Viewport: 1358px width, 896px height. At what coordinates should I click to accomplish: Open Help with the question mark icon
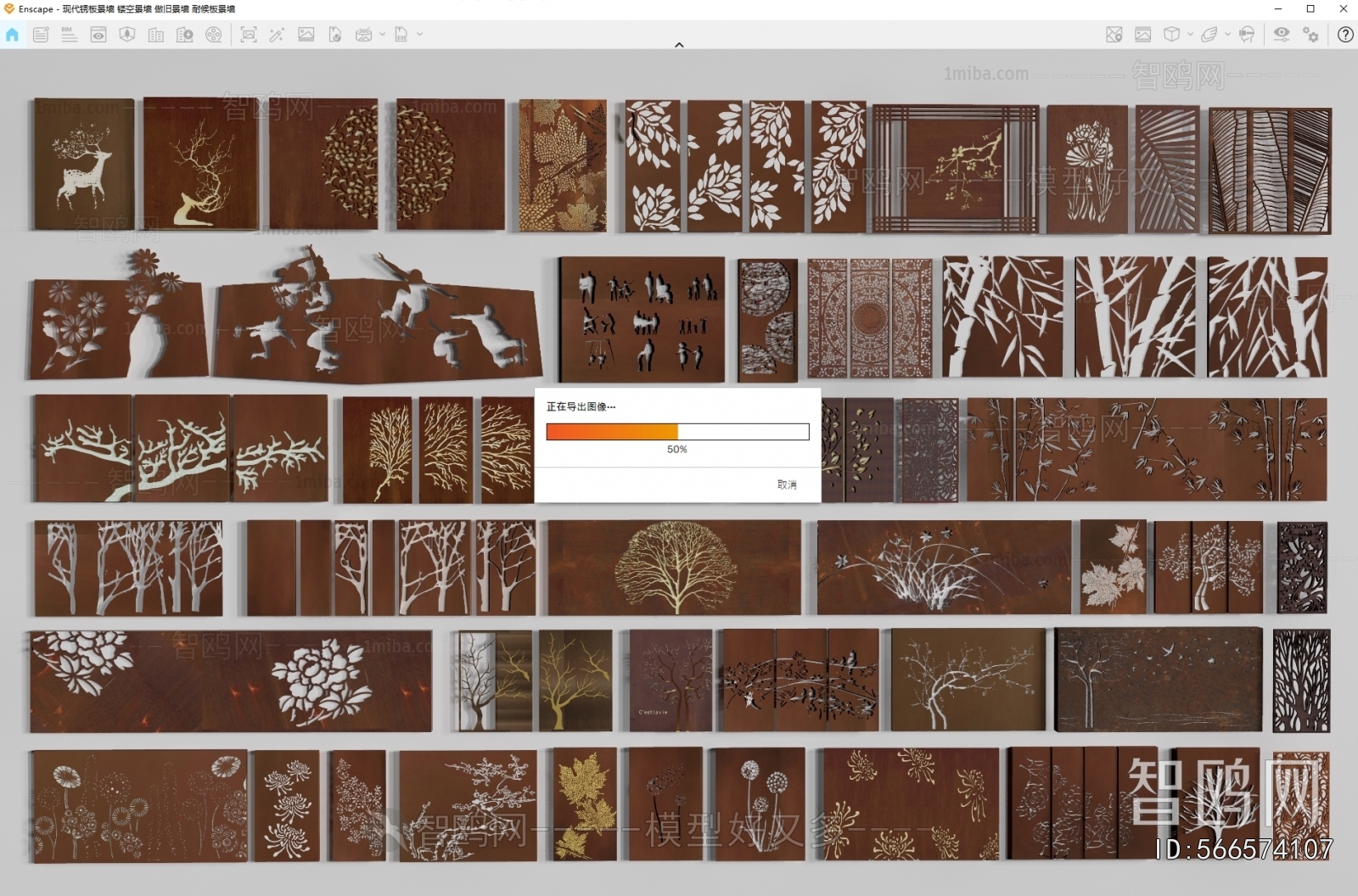click(x=1345, y=35)
